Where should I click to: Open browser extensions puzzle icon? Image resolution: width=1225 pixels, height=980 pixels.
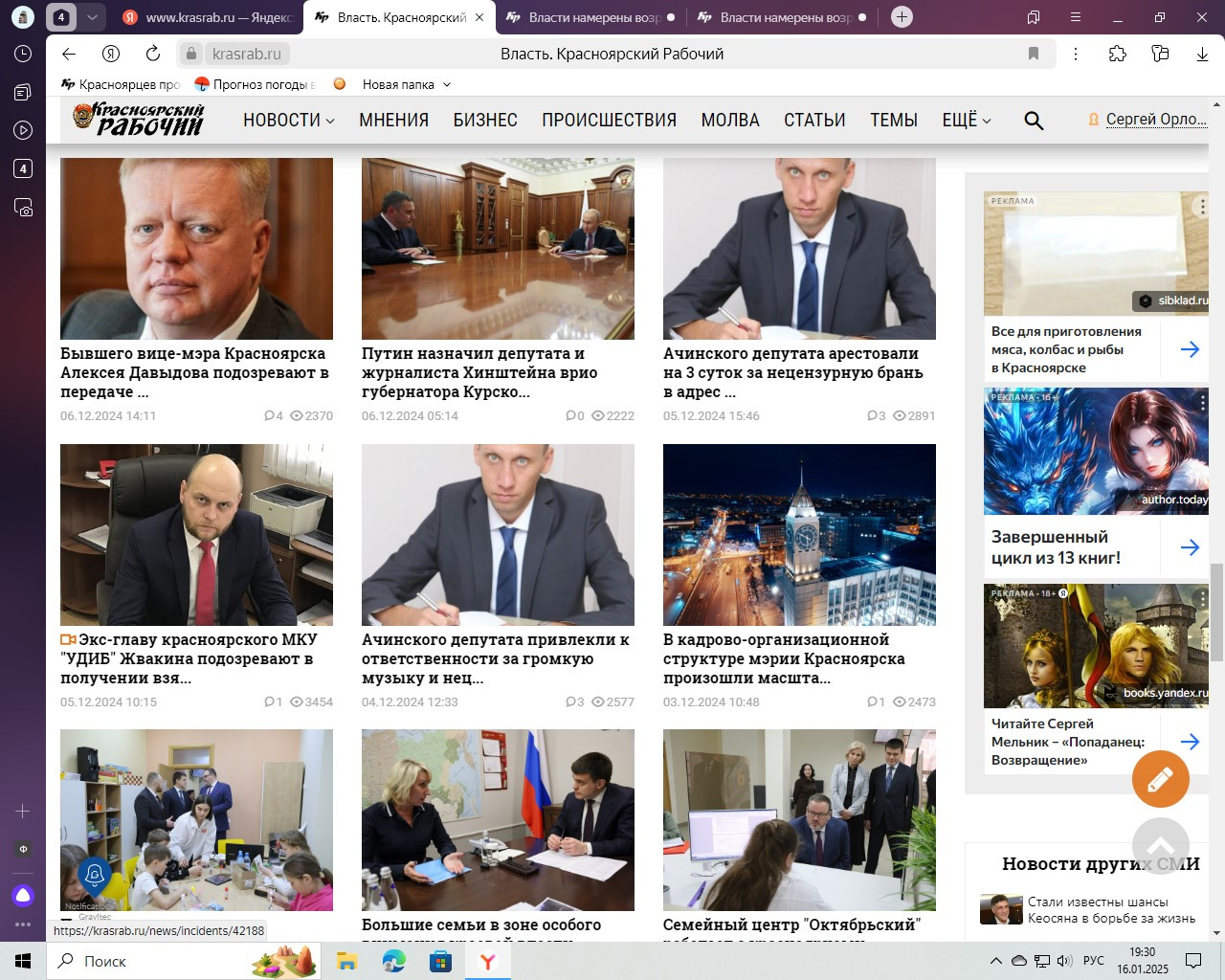1117,54
